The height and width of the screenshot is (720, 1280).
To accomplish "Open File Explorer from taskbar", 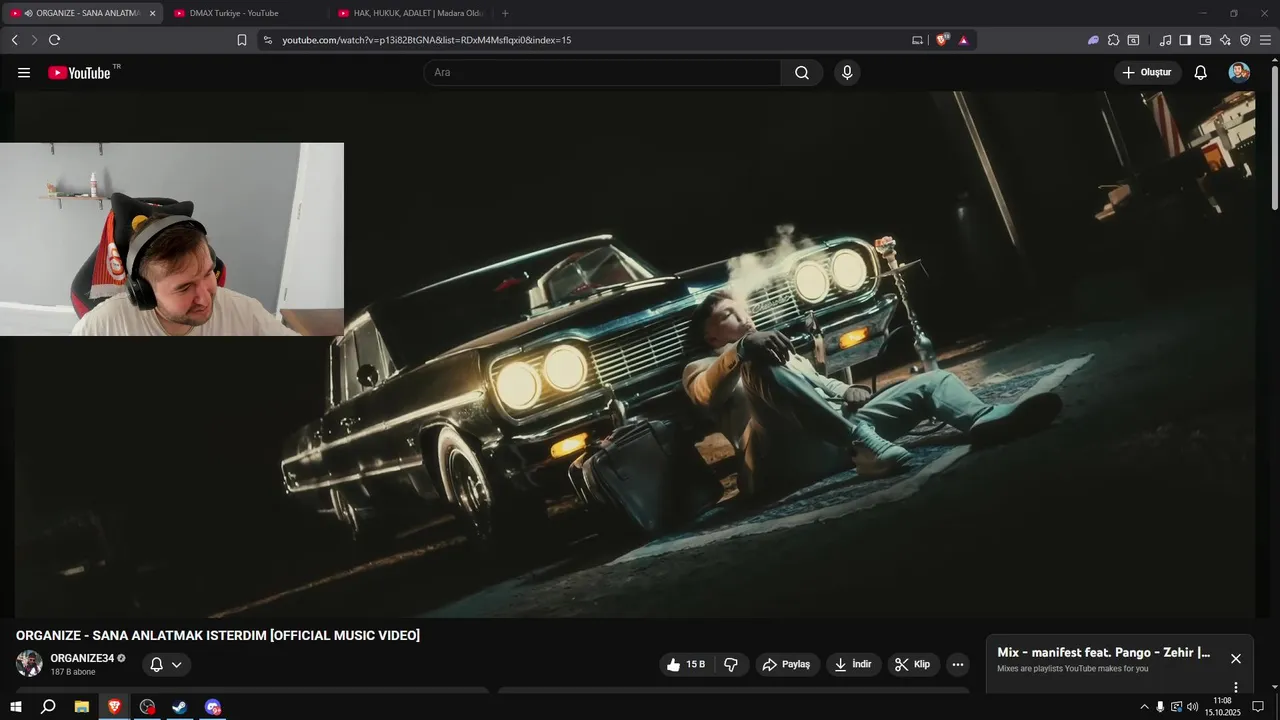I will (82, 707).
